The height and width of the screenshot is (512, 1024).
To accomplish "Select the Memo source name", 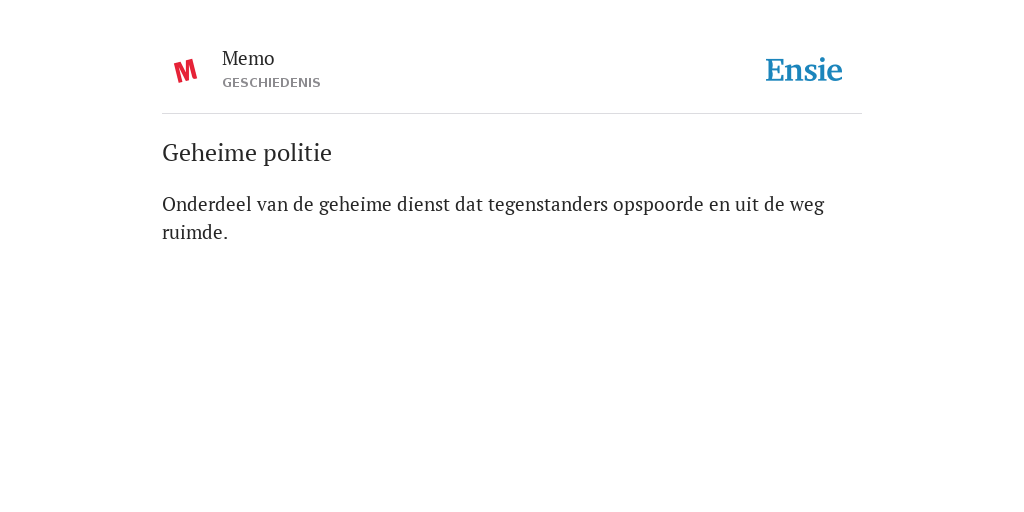I will 248,59.
